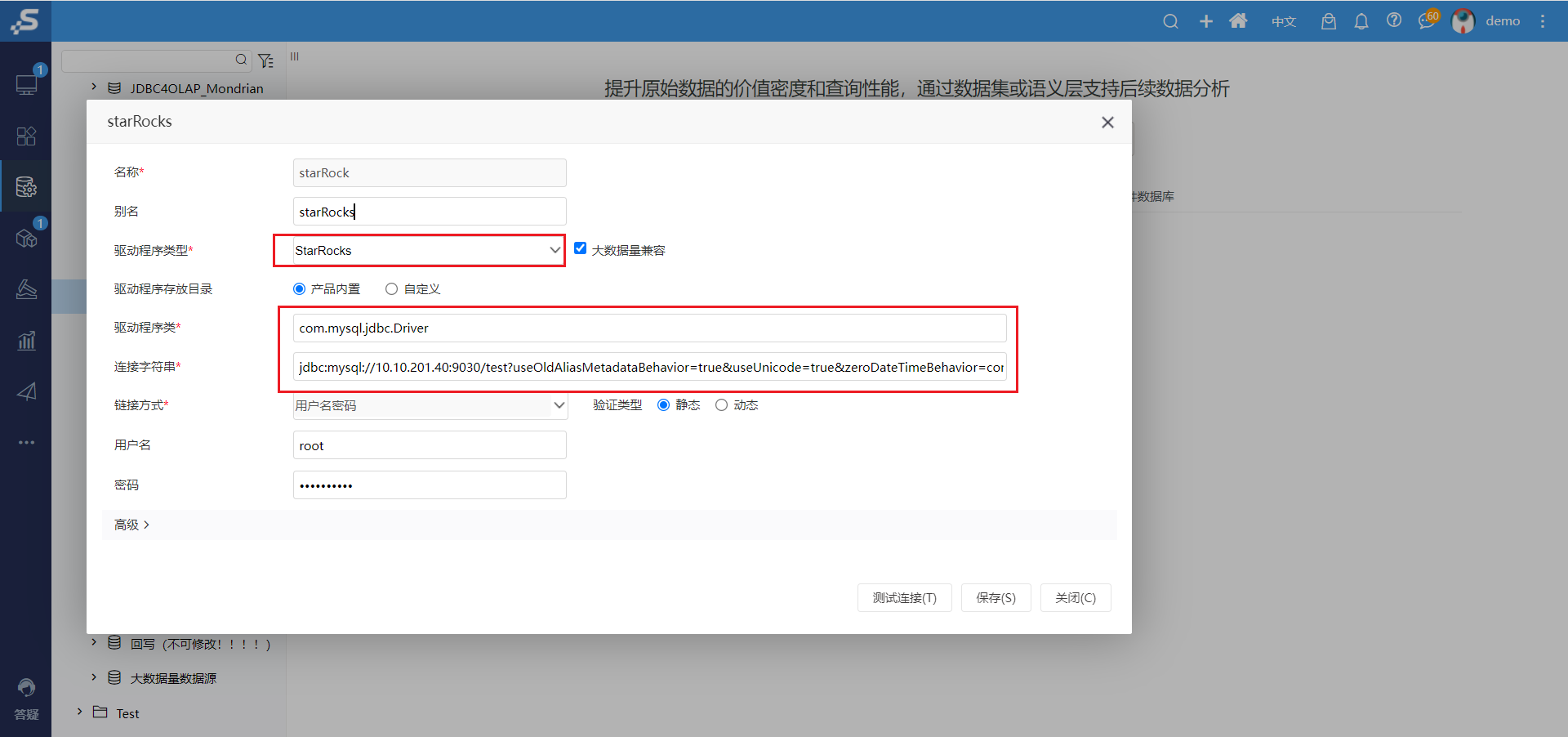
Task: Click the 驱动程序类 com.mysql.jdbc.Driver field
Action: click(649, 328)
